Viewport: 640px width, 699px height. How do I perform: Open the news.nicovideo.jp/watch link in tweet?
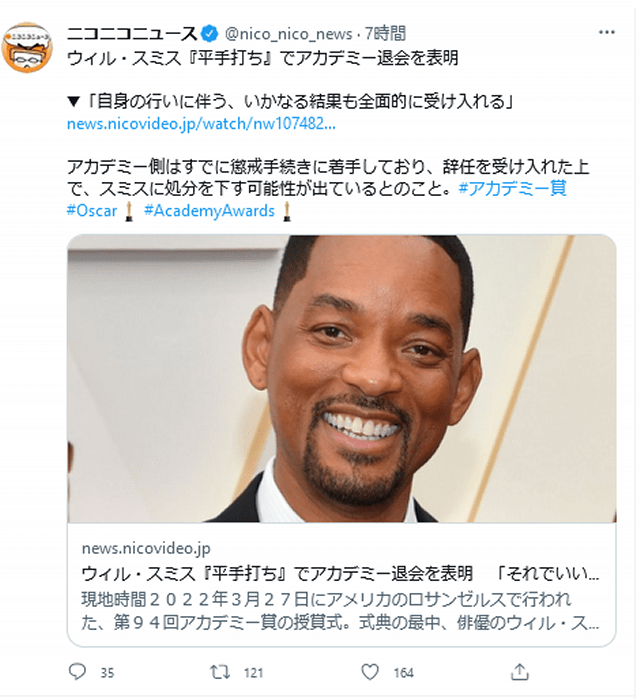tap(201, 123)
